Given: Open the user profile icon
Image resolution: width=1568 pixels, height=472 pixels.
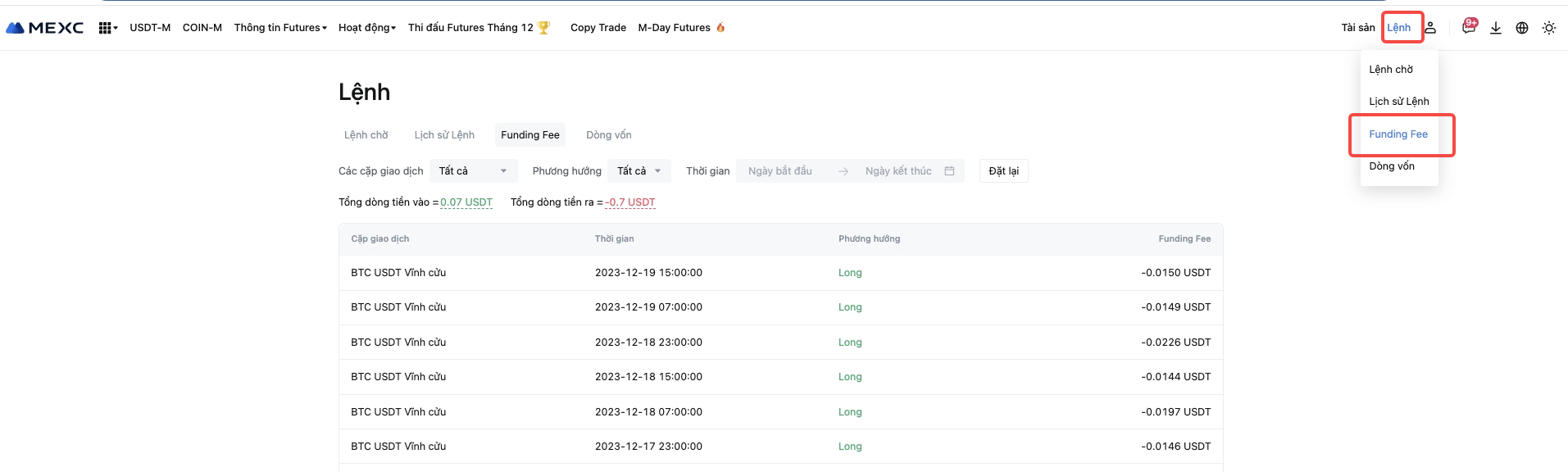Looking at the screenshot, I should (x=1430, y=28).
